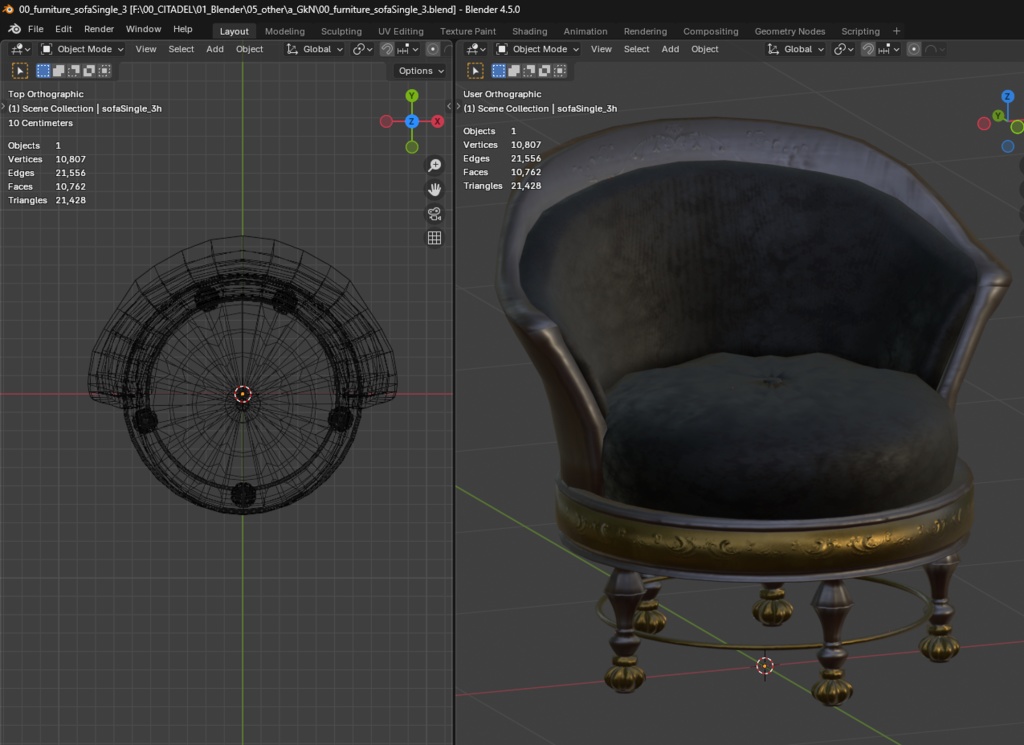
Task: Click the negative X axis on left gizmo
Action: 386,121
